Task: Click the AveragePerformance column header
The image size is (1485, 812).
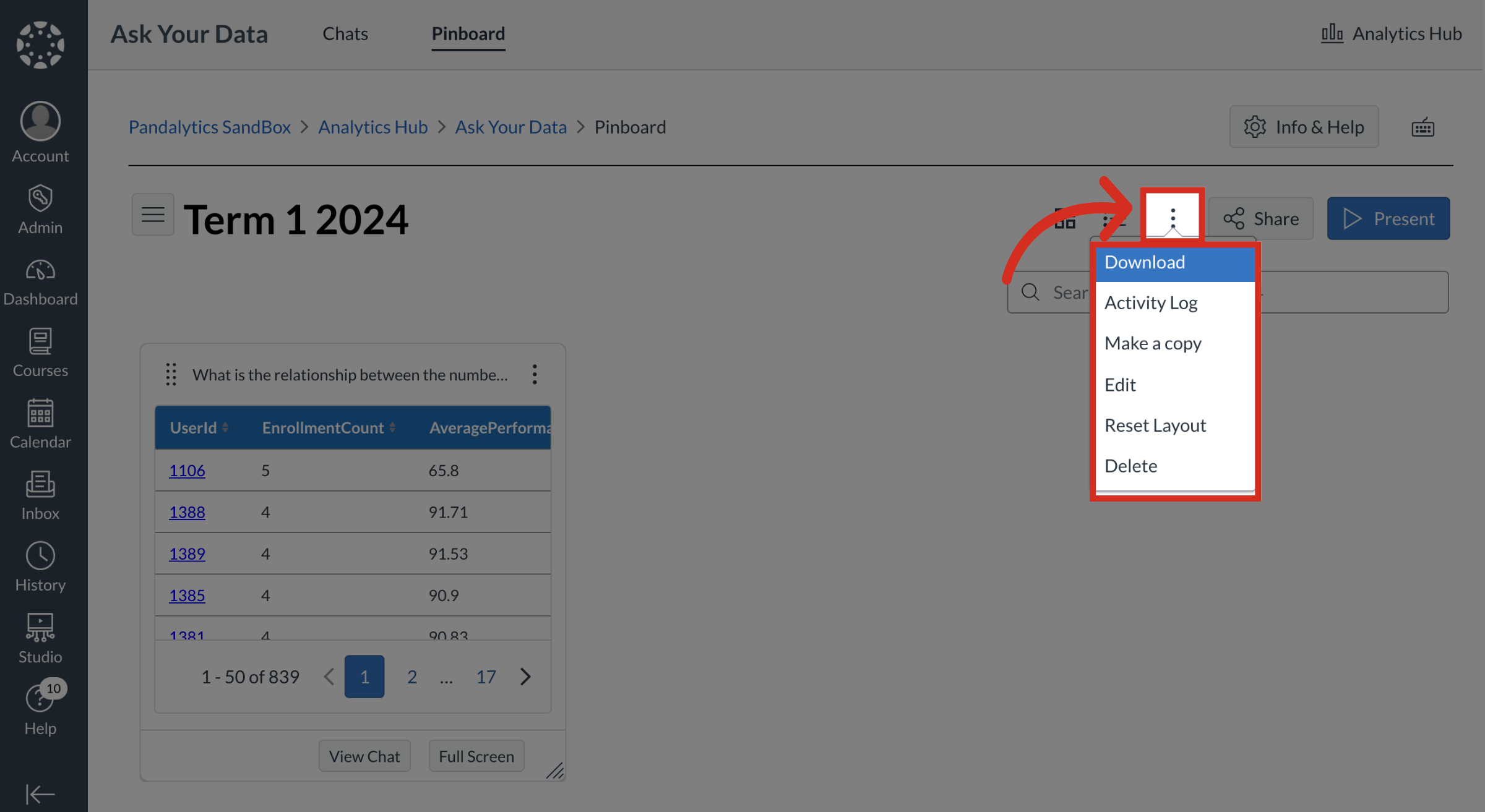Action: (489, 427)
